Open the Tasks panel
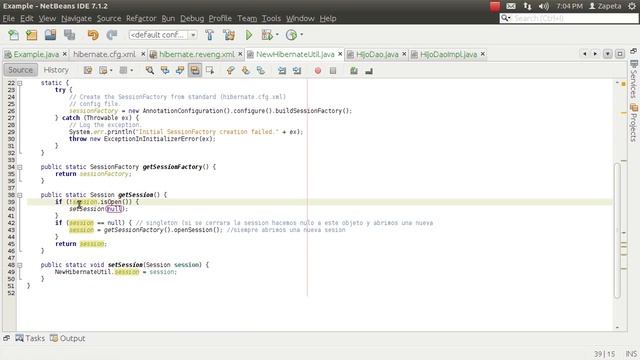The width and height of the screenshot is (640, 360). 30,338
